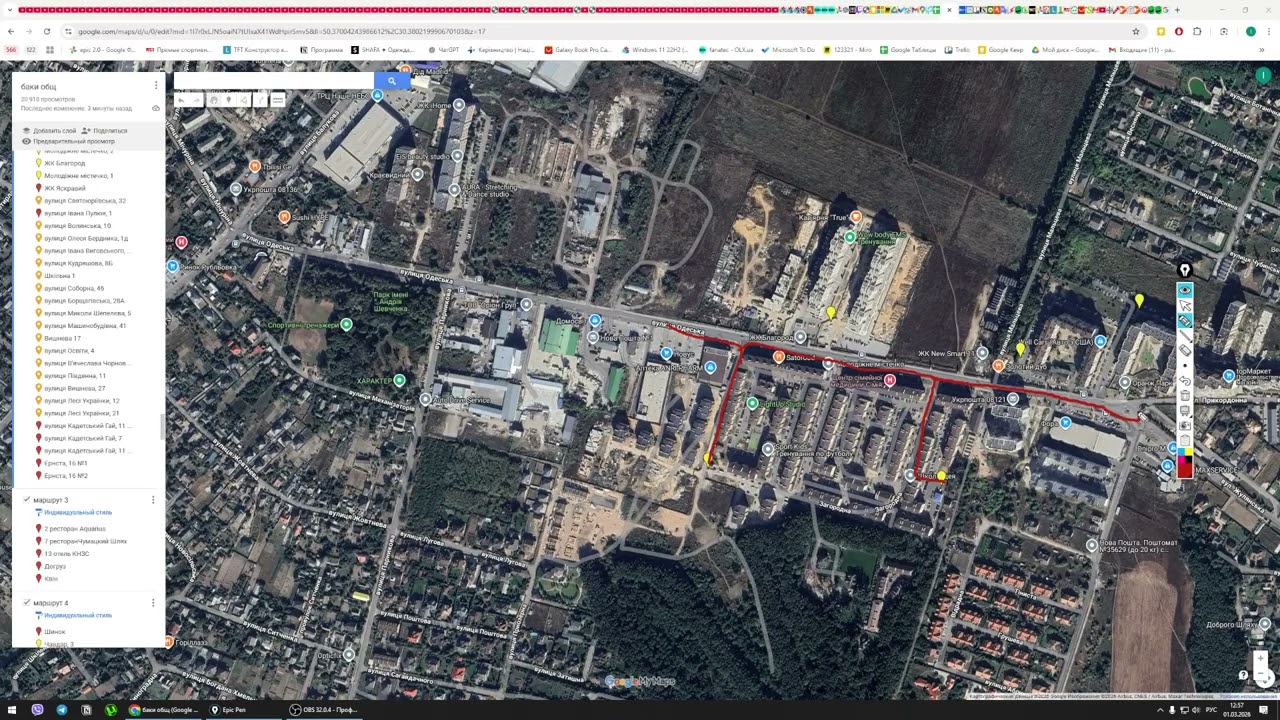Screen dimensions: 1280x720
Task: Toggle маршрут 4 layer checkbox
Action: point(26,603)
